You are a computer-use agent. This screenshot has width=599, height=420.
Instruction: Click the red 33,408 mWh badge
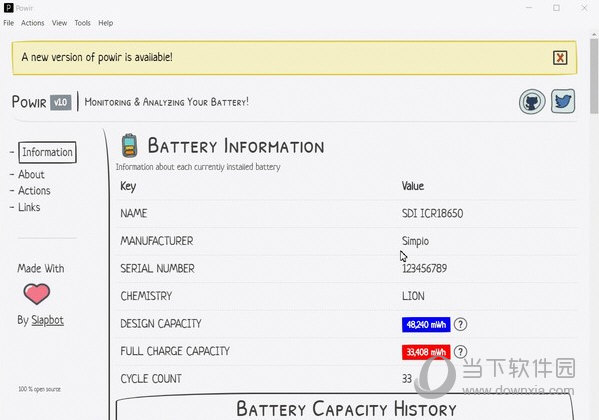click(426, 352)
